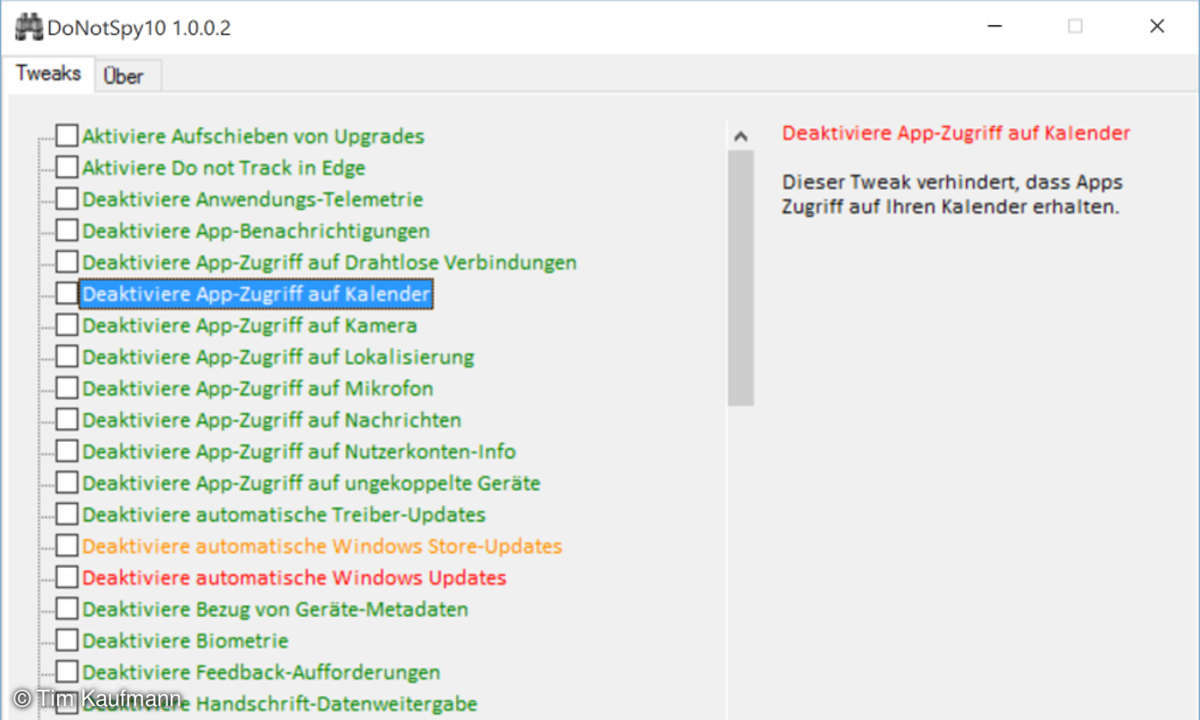Check Deaktiviere automatische Treiber-Updates box
1200x720 pixels.
coord(66,514)
